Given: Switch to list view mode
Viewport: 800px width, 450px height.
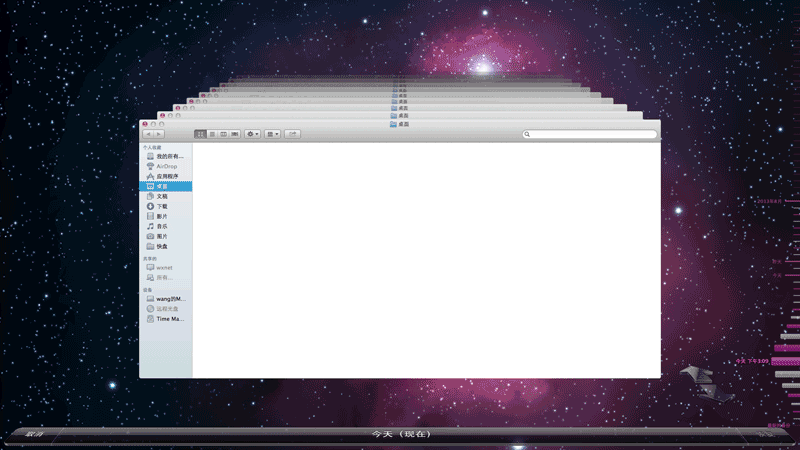Looking at the screenshot, I should click(212, 134).
